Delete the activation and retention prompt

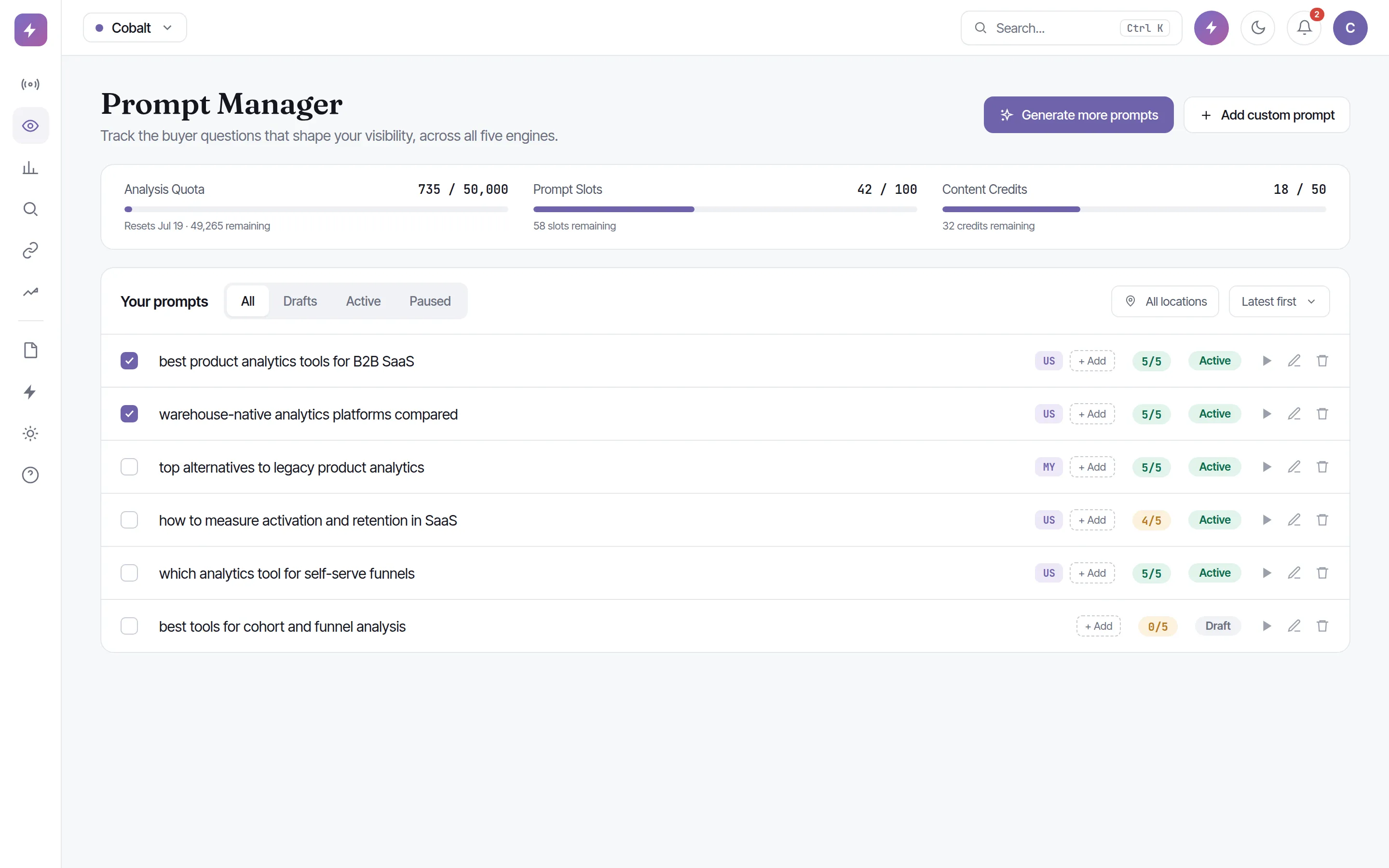(1322, 520)
